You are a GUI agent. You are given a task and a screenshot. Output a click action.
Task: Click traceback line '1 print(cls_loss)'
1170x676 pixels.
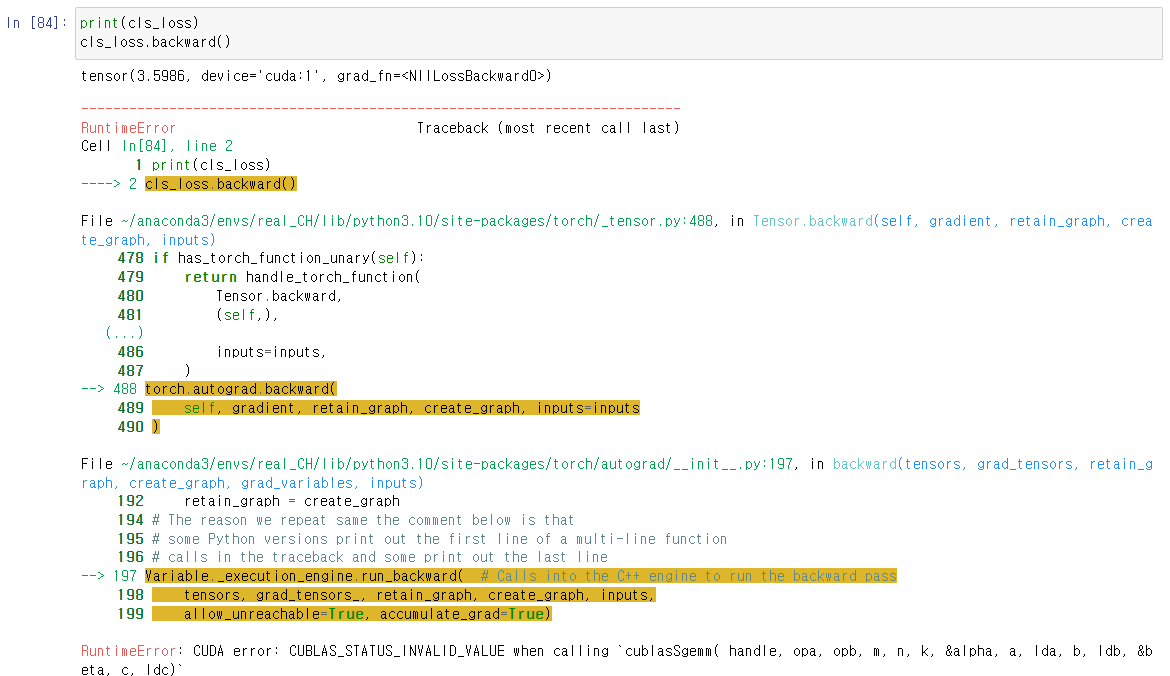(203, 165)
